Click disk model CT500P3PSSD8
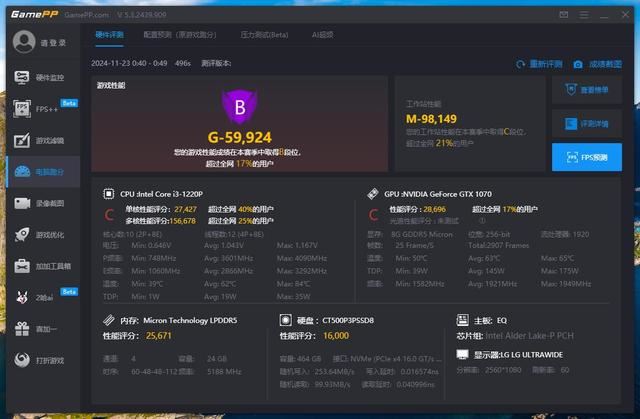The width and height of the screenshot is (640, 419). [348, 320]
